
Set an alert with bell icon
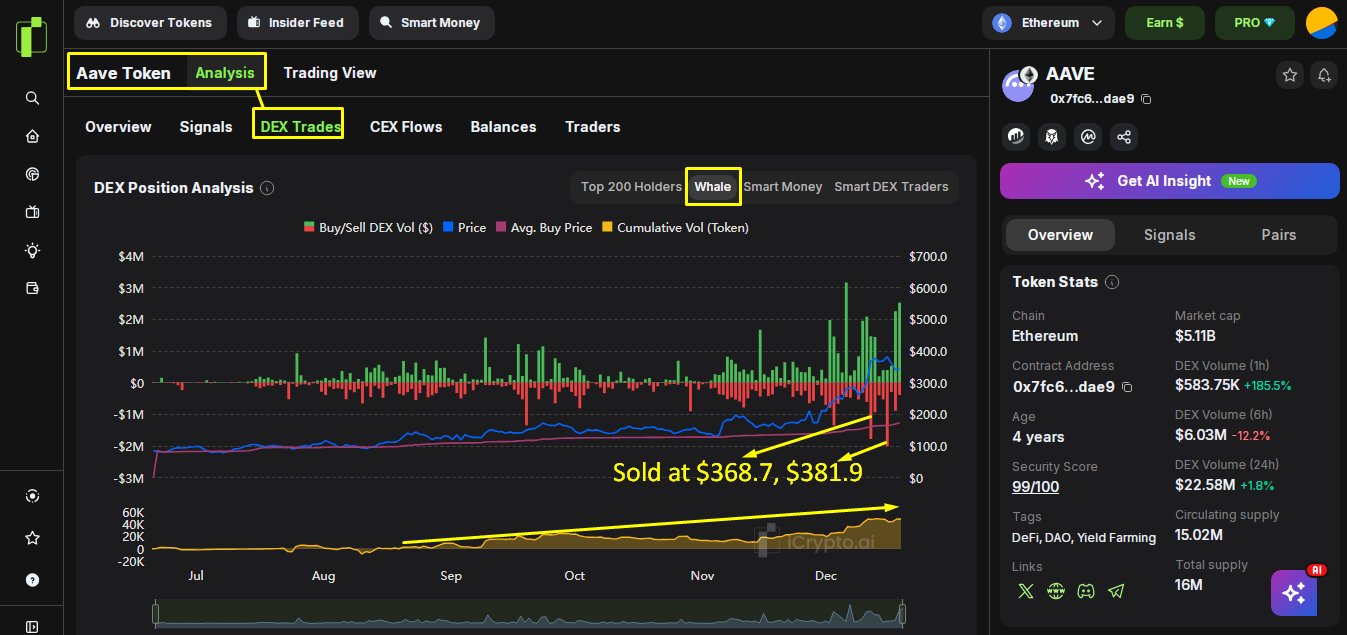pyautogui.click(x=1324, y=75)
